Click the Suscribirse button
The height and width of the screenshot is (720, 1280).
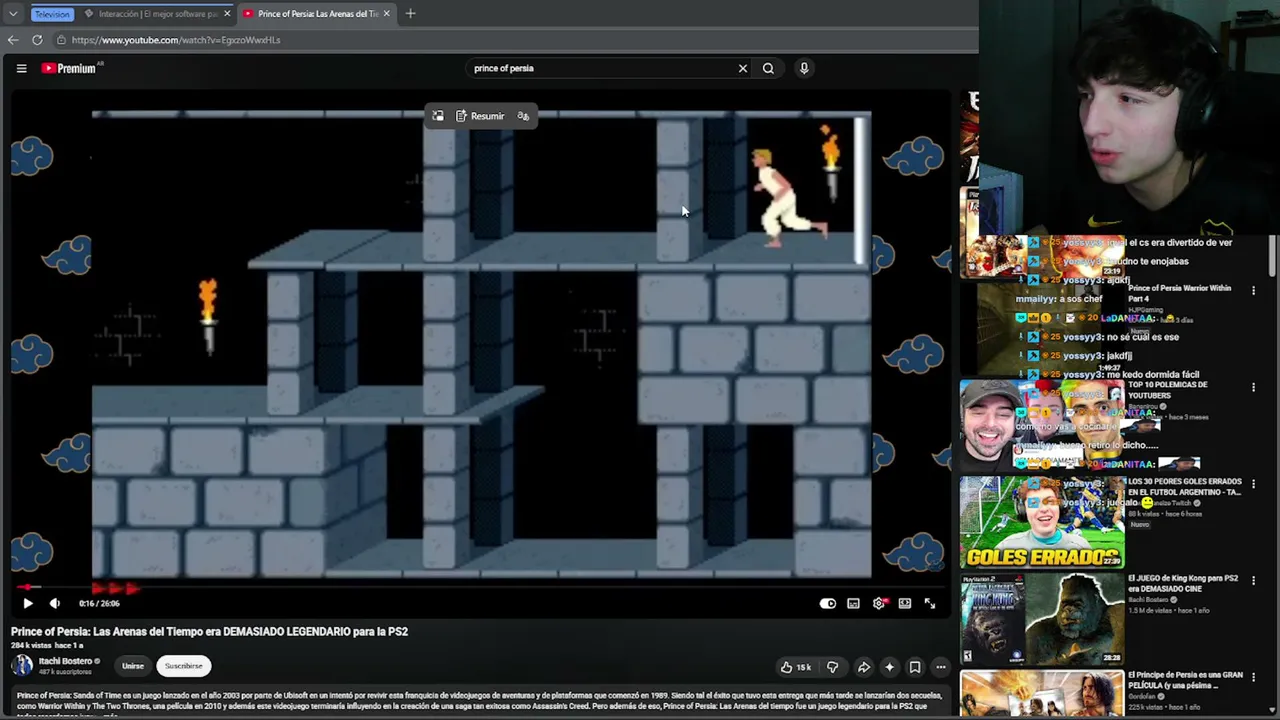183,666
